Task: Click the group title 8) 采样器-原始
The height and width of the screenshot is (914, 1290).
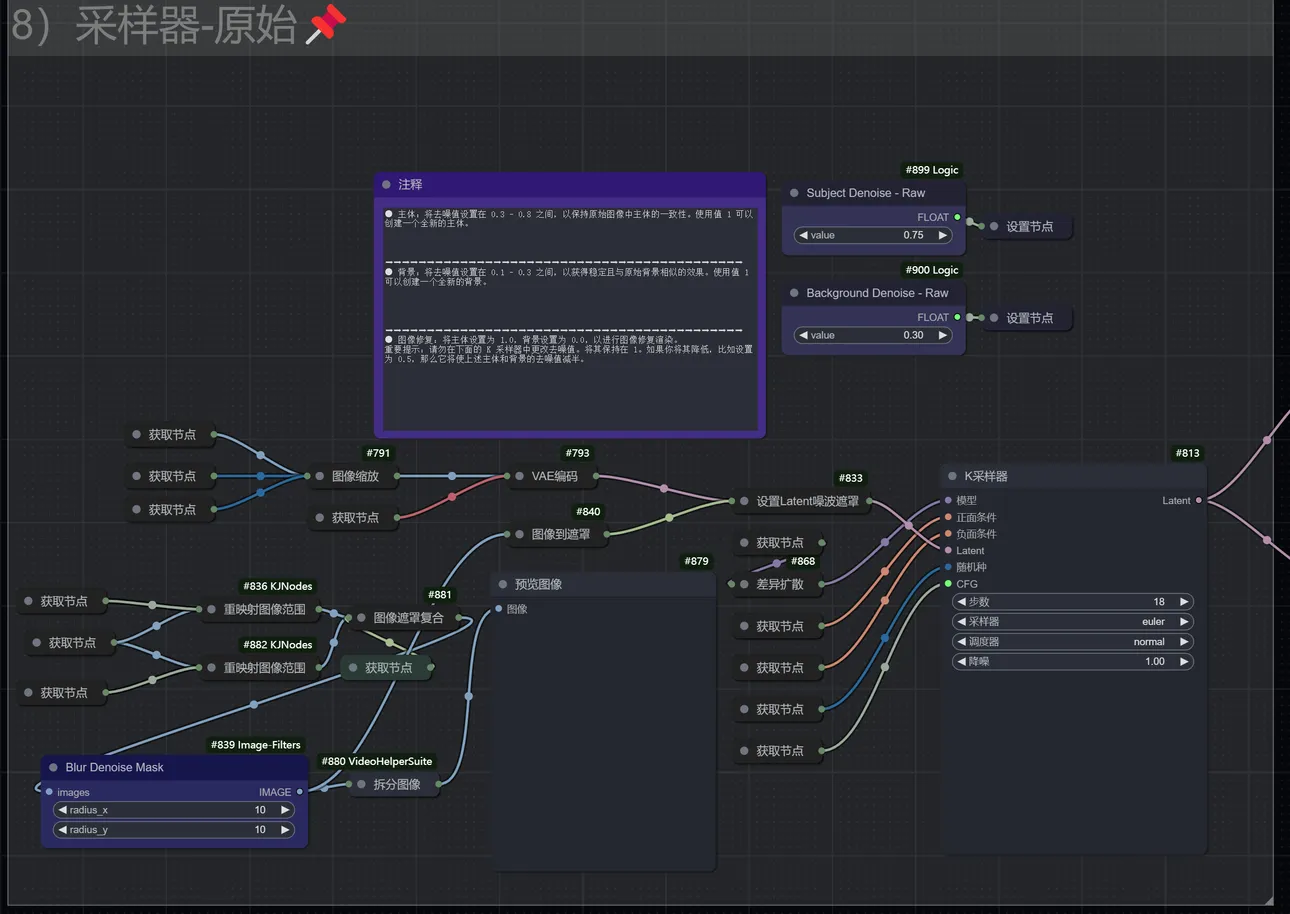Action: click(x=153, y=26)
